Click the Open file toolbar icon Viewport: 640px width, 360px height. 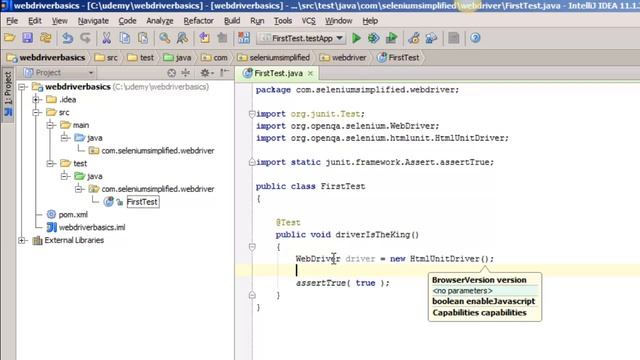tap(10, 38)
